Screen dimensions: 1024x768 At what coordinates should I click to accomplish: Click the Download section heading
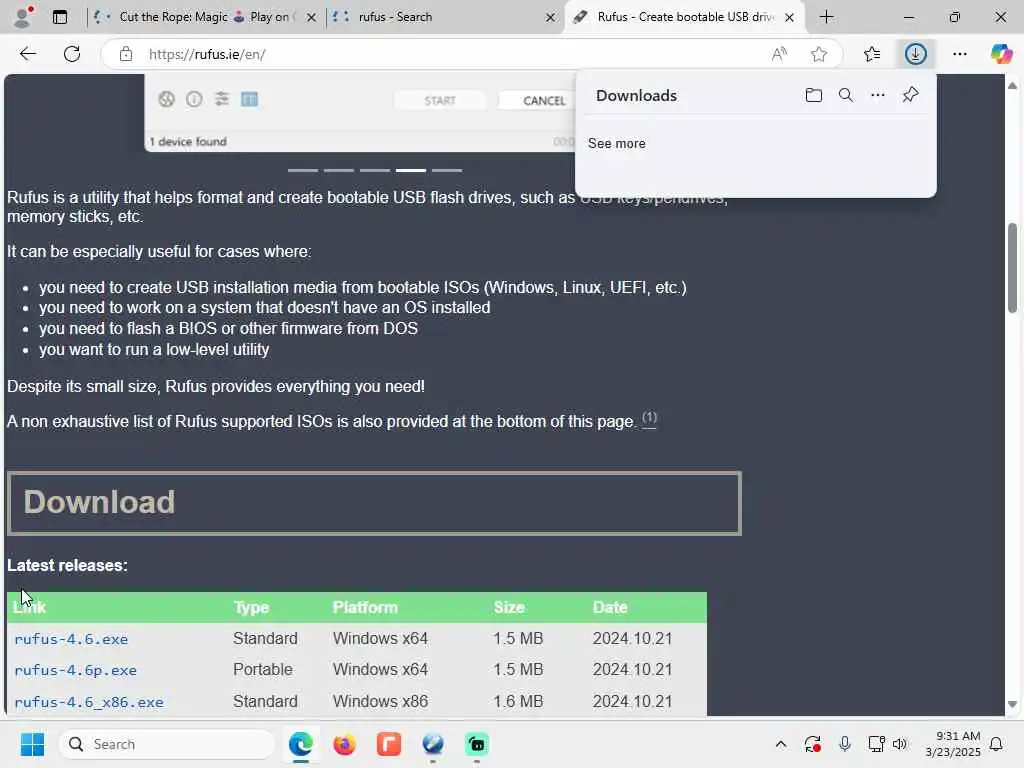(x=99, y=502)
